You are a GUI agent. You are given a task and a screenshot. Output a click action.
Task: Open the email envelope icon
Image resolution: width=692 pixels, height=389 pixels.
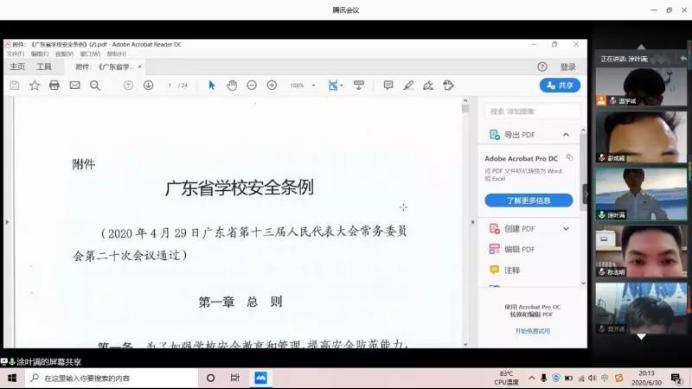click(75, 85)
